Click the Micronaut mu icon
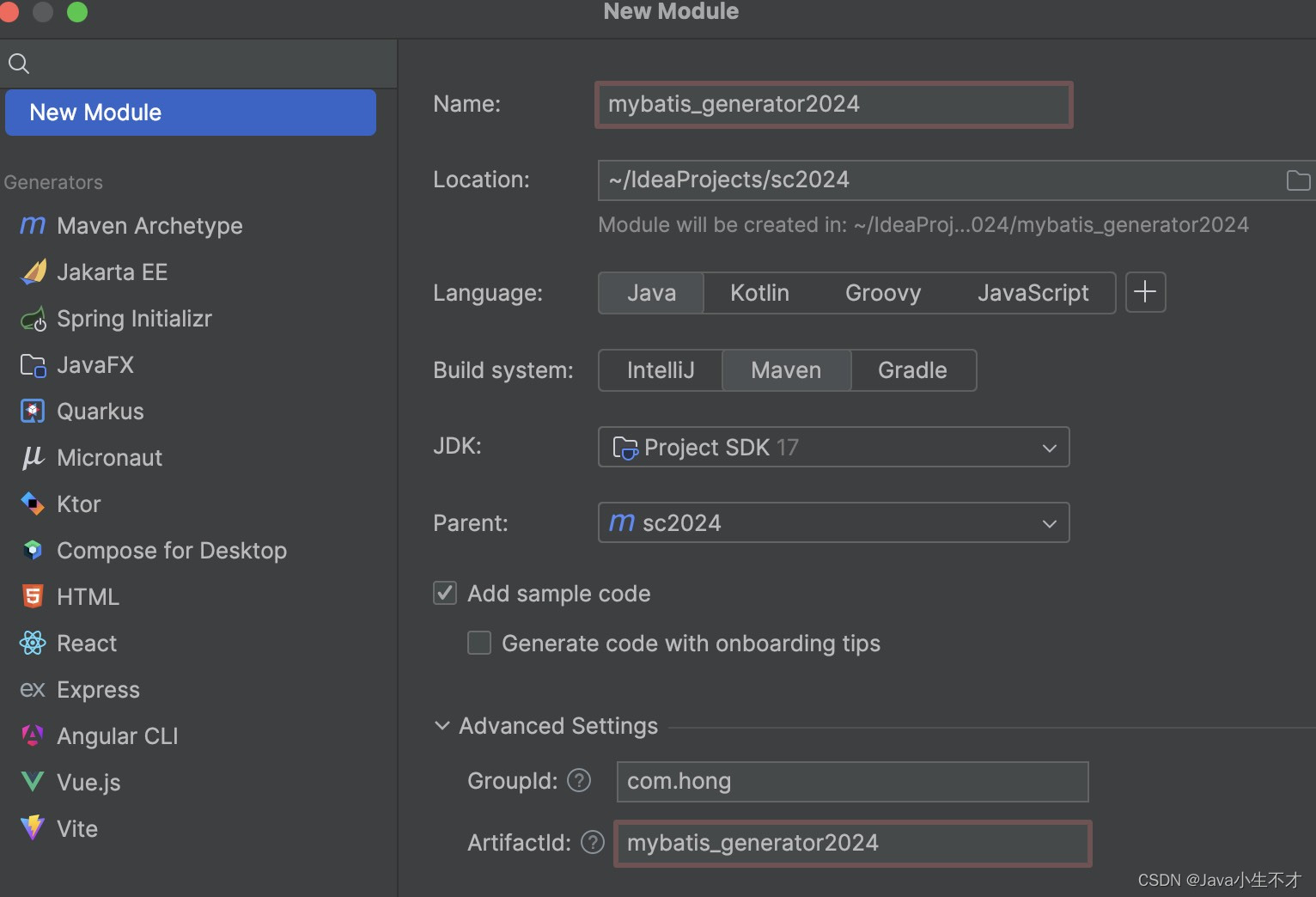 coord(33,458)
